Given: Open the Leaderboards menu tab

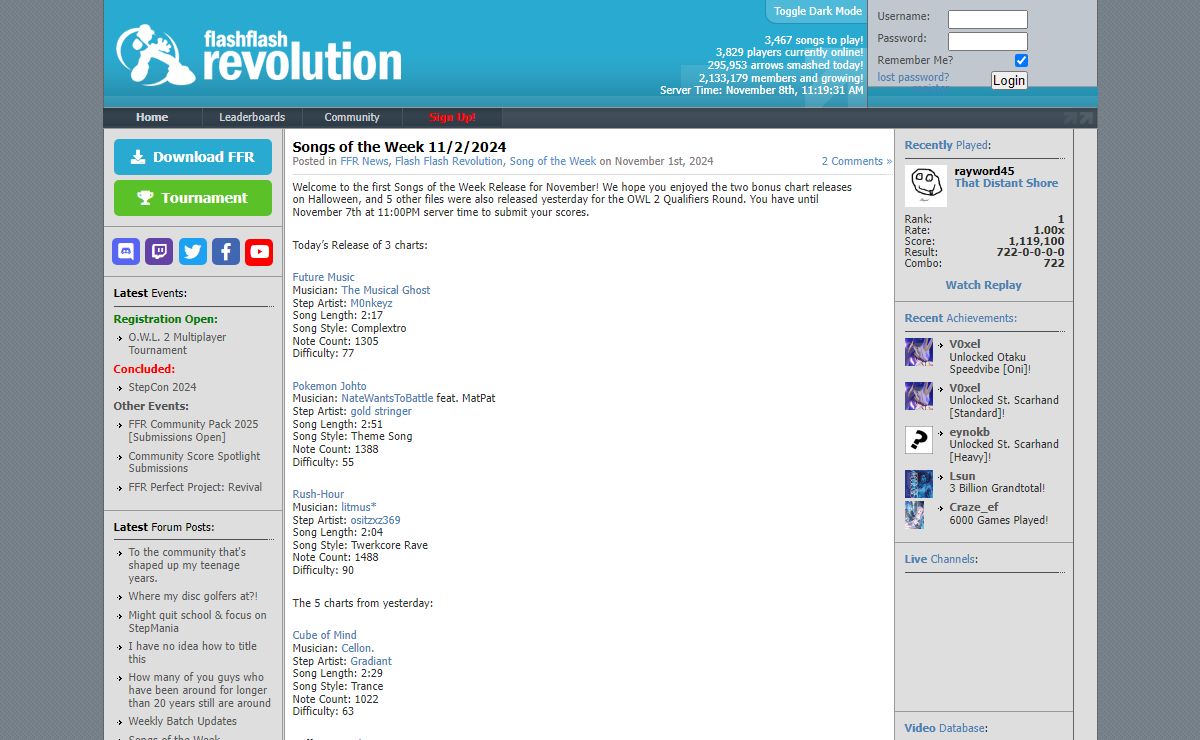Looking at the screenshot, I should point(252,117).
